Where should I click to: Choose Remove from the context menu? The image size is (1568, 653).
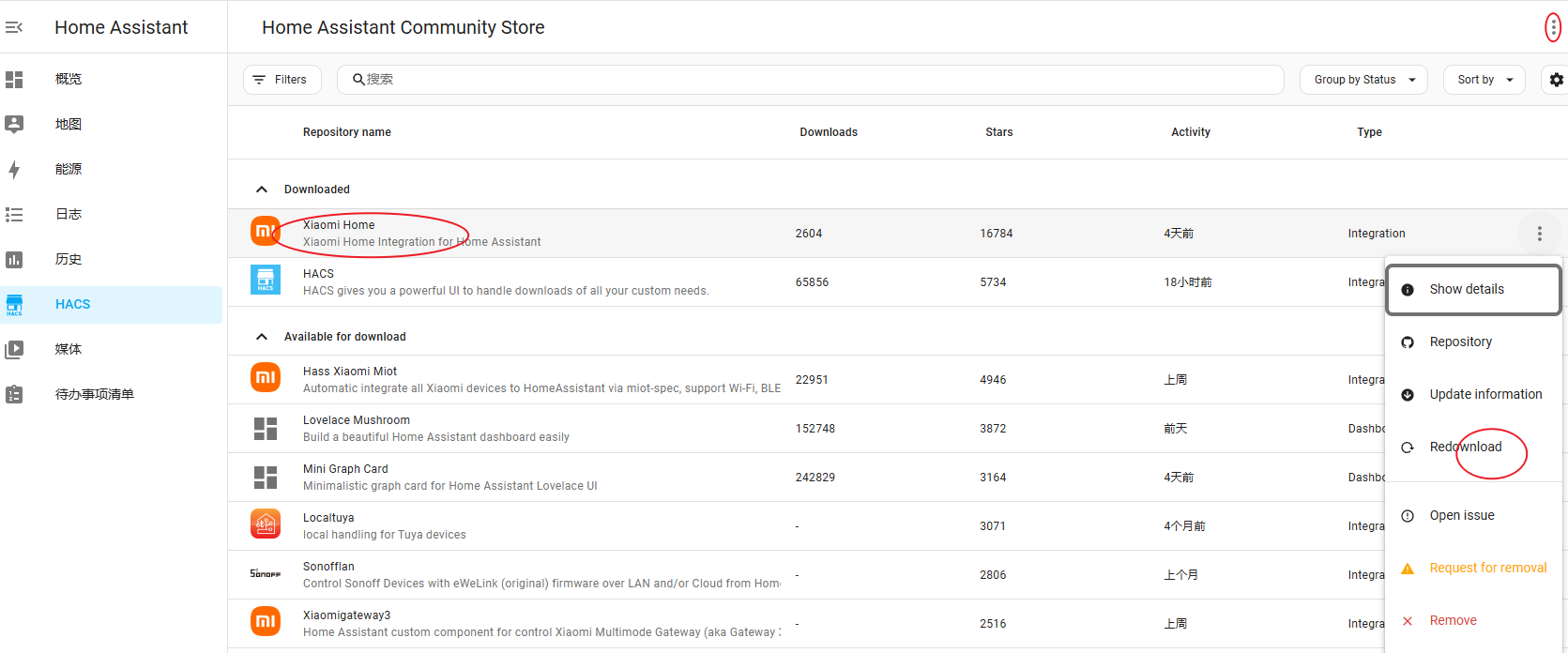pos(1473,621)
